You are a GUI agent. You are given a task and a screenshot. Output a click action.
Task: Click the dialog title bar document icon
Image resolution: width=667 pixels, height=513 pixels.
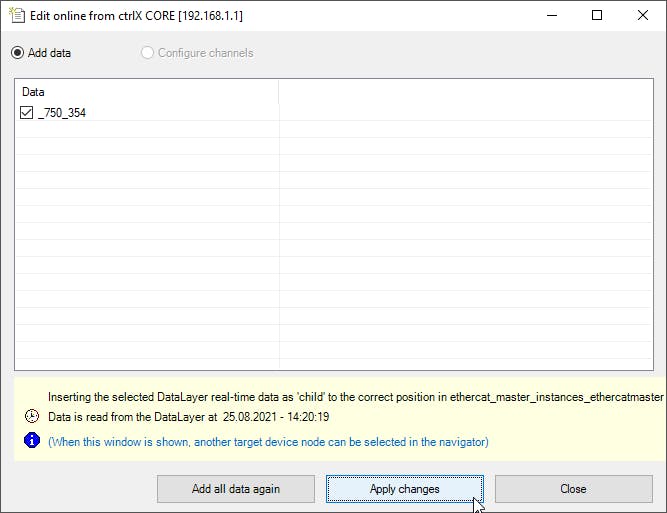tap(17, 15)
